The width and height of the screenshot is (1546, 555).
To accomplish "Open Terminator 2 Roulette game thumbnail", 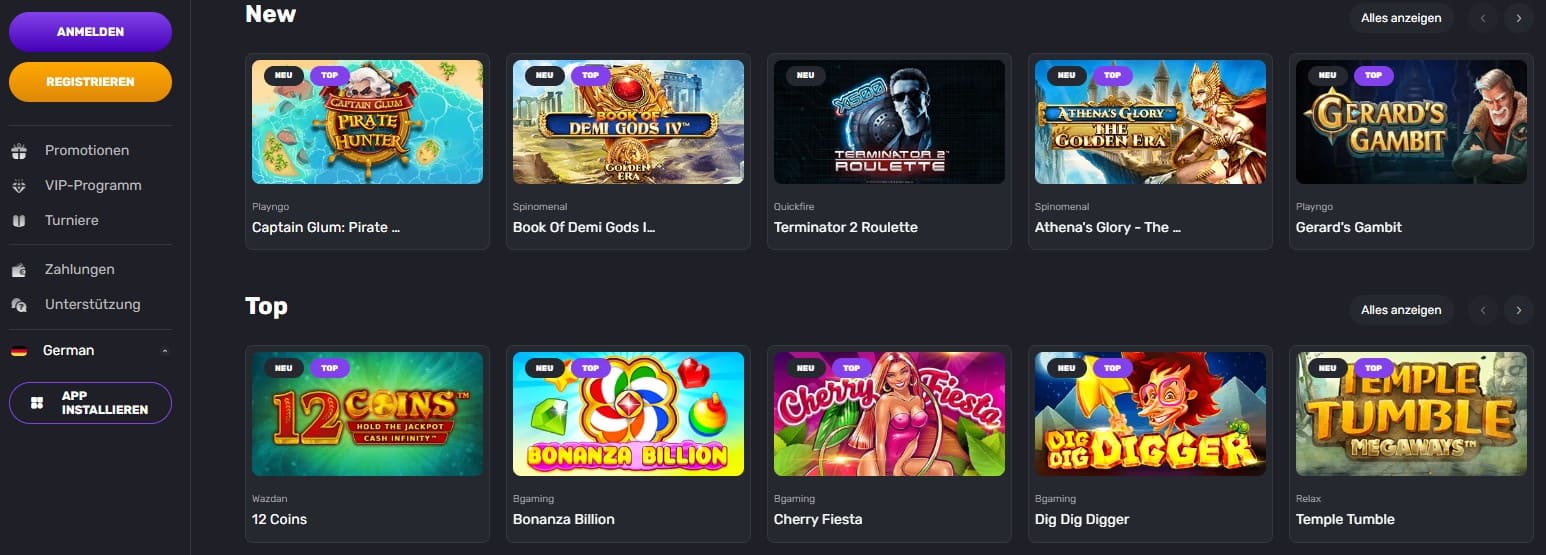I will pyautogui.click(x=889, y=122).
